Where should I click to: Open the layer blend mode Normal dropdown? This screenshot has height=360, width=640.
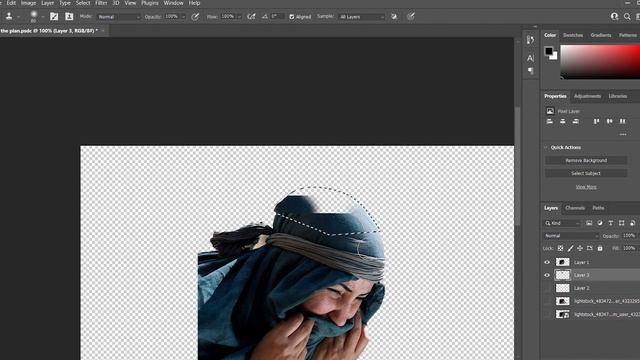click(x=571, y=236)
